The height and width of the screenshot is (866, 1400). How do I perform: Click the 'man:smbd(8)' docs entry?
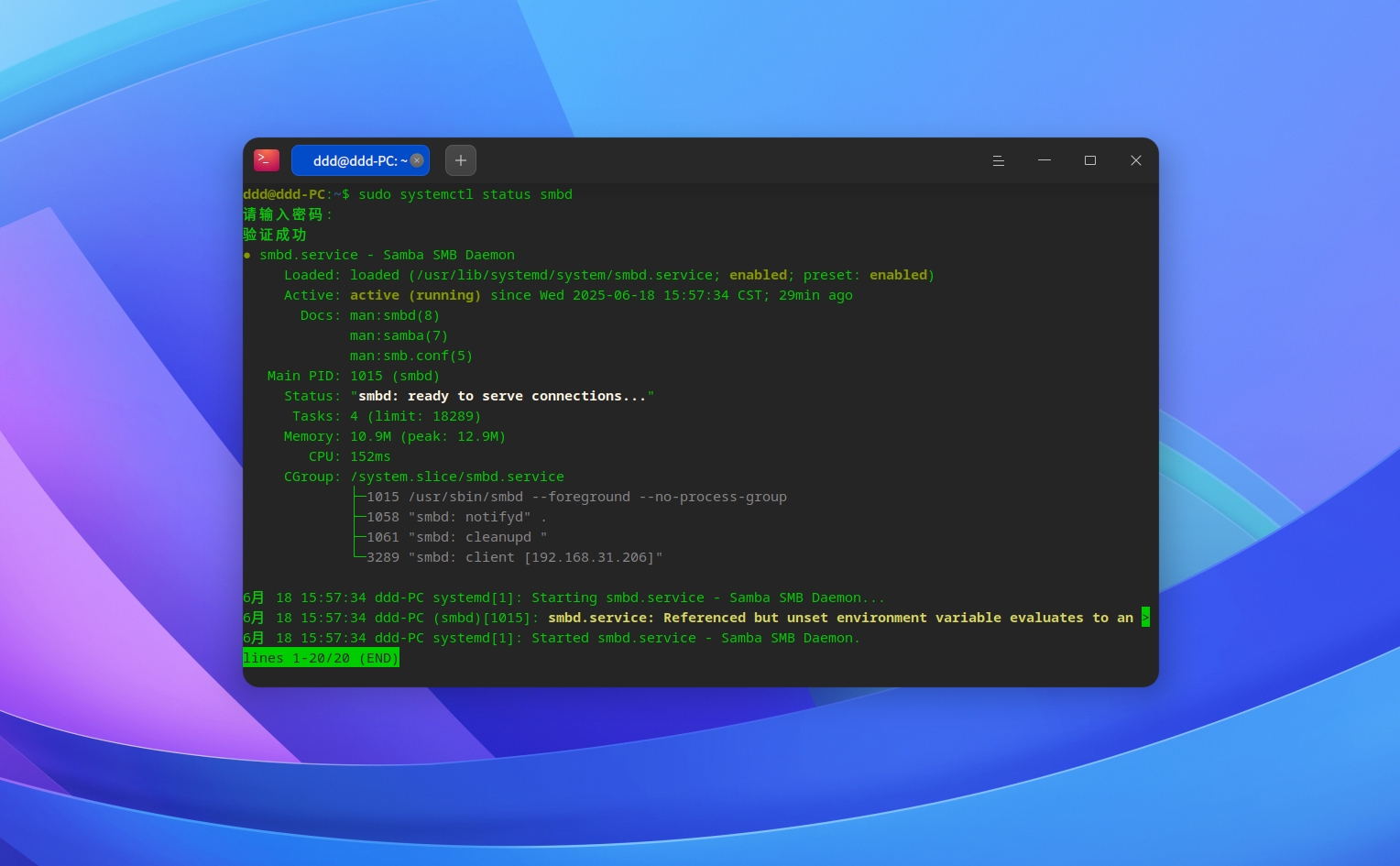395,315
